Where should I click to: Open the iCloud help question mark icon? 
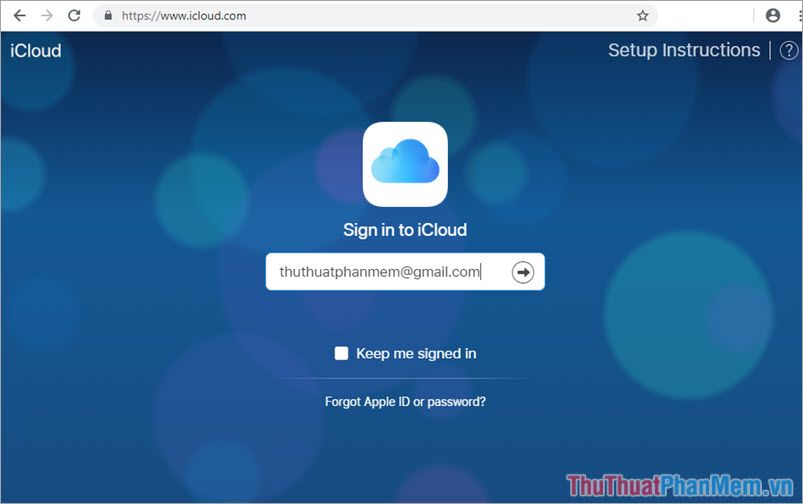pyautogui.click(x=788, y=51)
